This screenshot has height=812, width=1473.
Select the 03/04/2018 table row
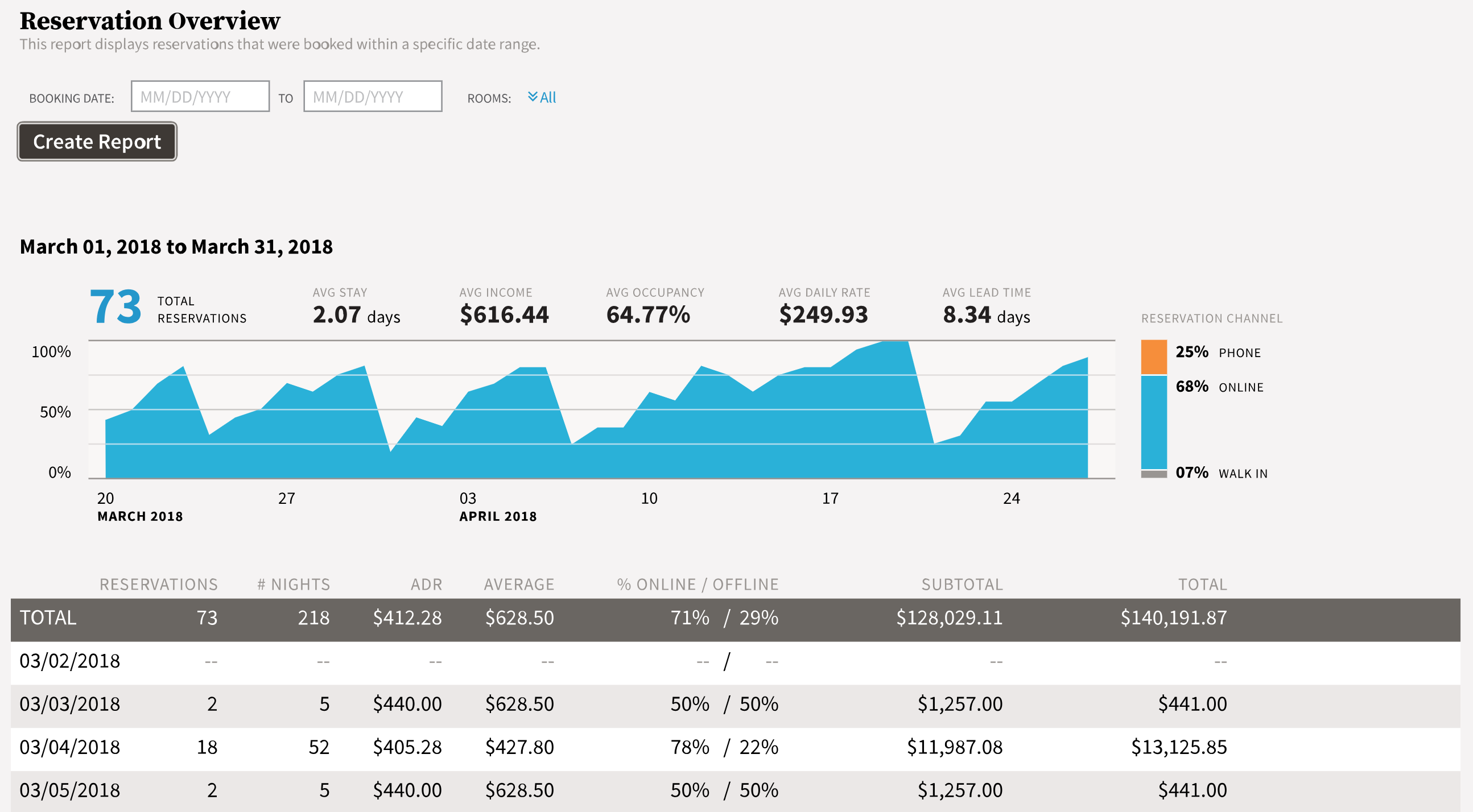70,747
